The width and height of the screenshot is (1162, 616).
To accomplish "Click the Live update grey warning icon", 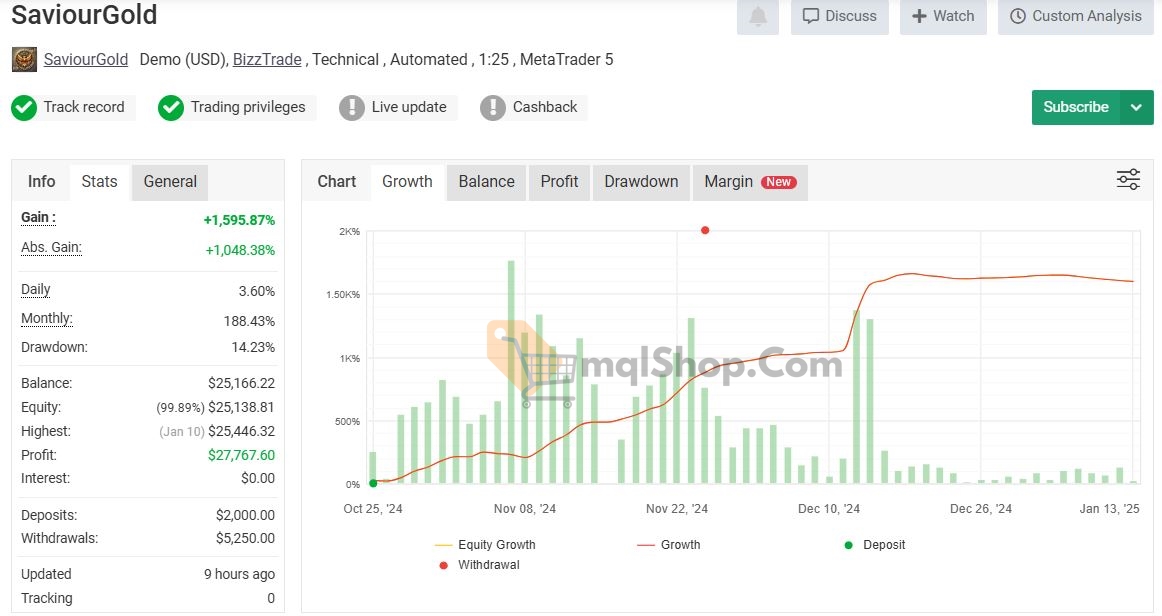I will click(352, 107).
